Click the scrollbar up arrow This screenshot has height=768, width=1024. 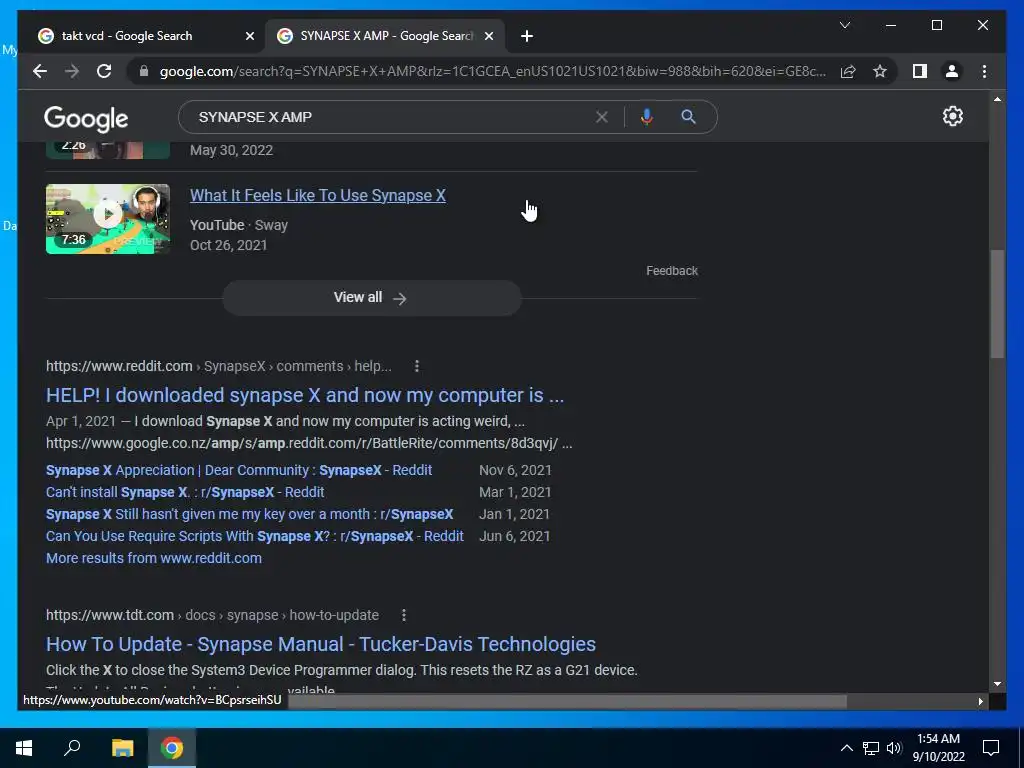(x=997, y=99)
